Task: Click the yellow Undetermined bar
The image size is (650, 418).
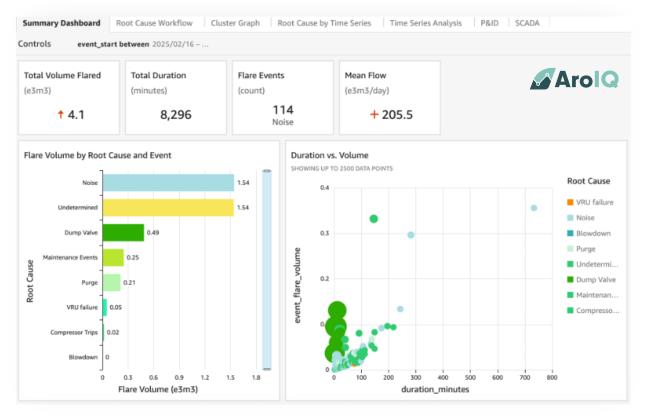Action: (x=167, y=207)
